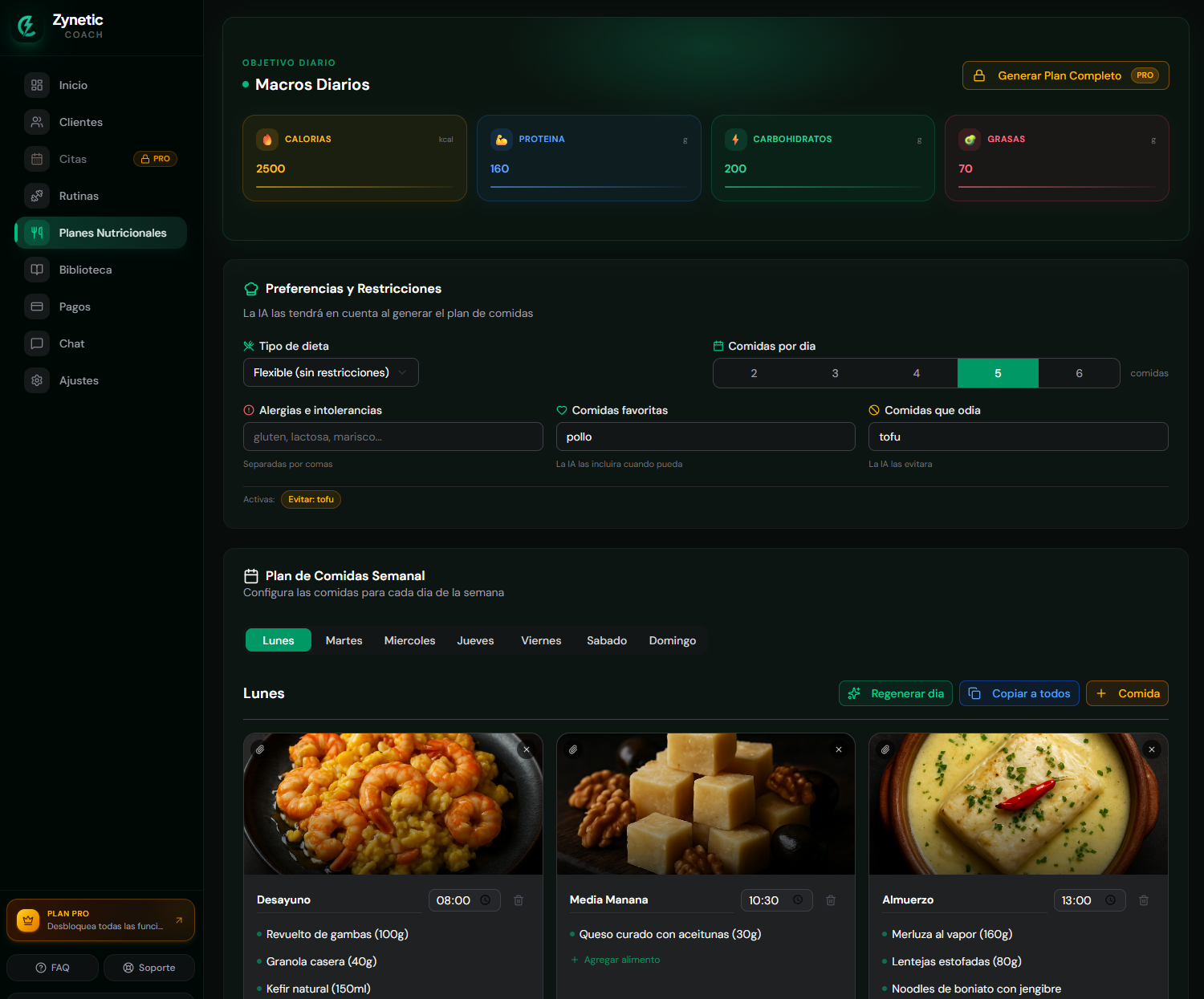This screenshot has height=999, width=1204.
Task: Open the FAQ button
Action: click(x=53, y=968)
